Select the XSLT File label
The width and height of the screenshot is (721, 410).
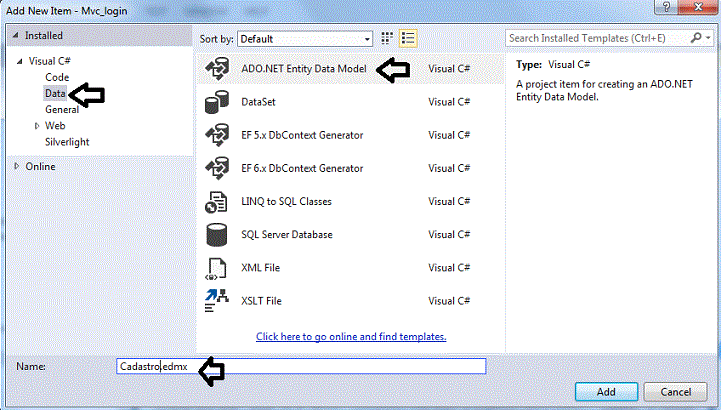[x=262, y=301]
